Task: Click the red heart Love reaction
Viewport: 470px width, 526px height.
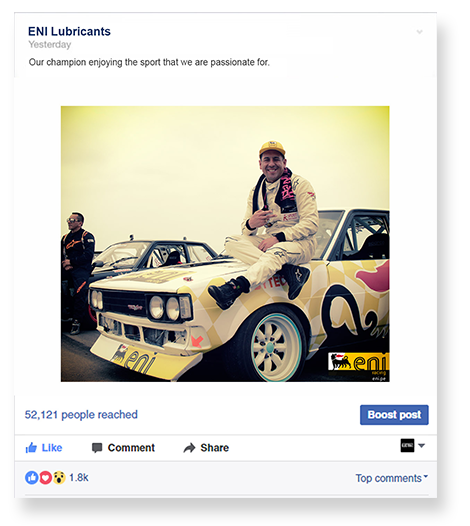Action: coord(45,477)
